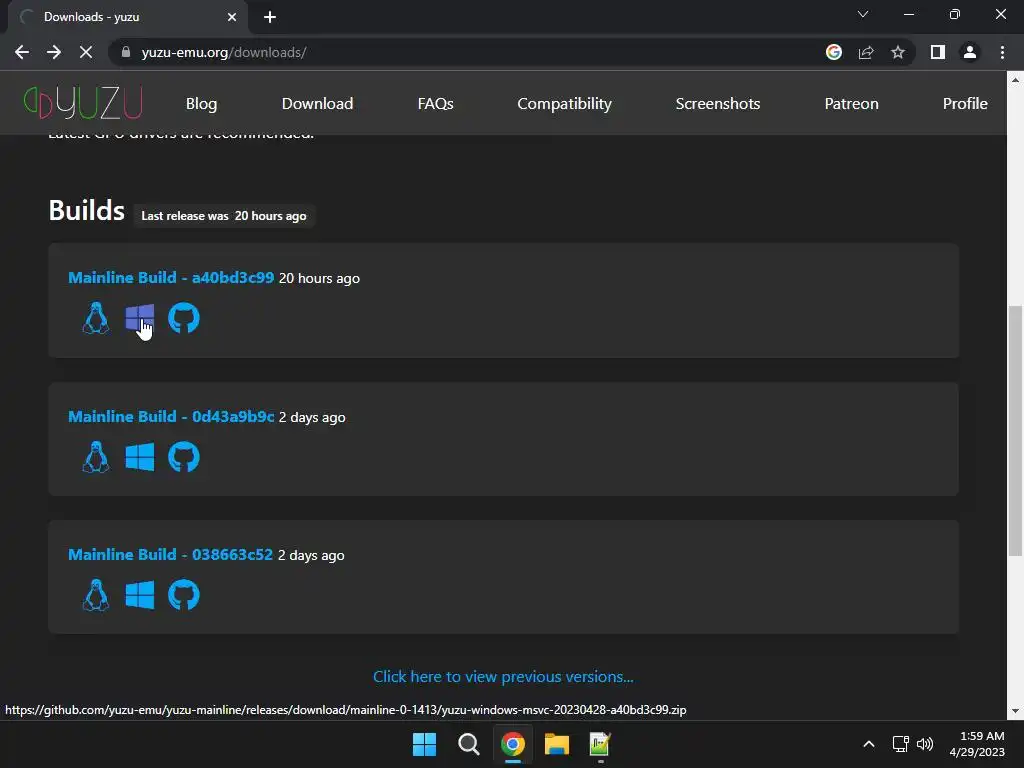This screenshot has width=1024, height=768.
Task: Share this page via the share icon
Action: [x=866, y=52]
